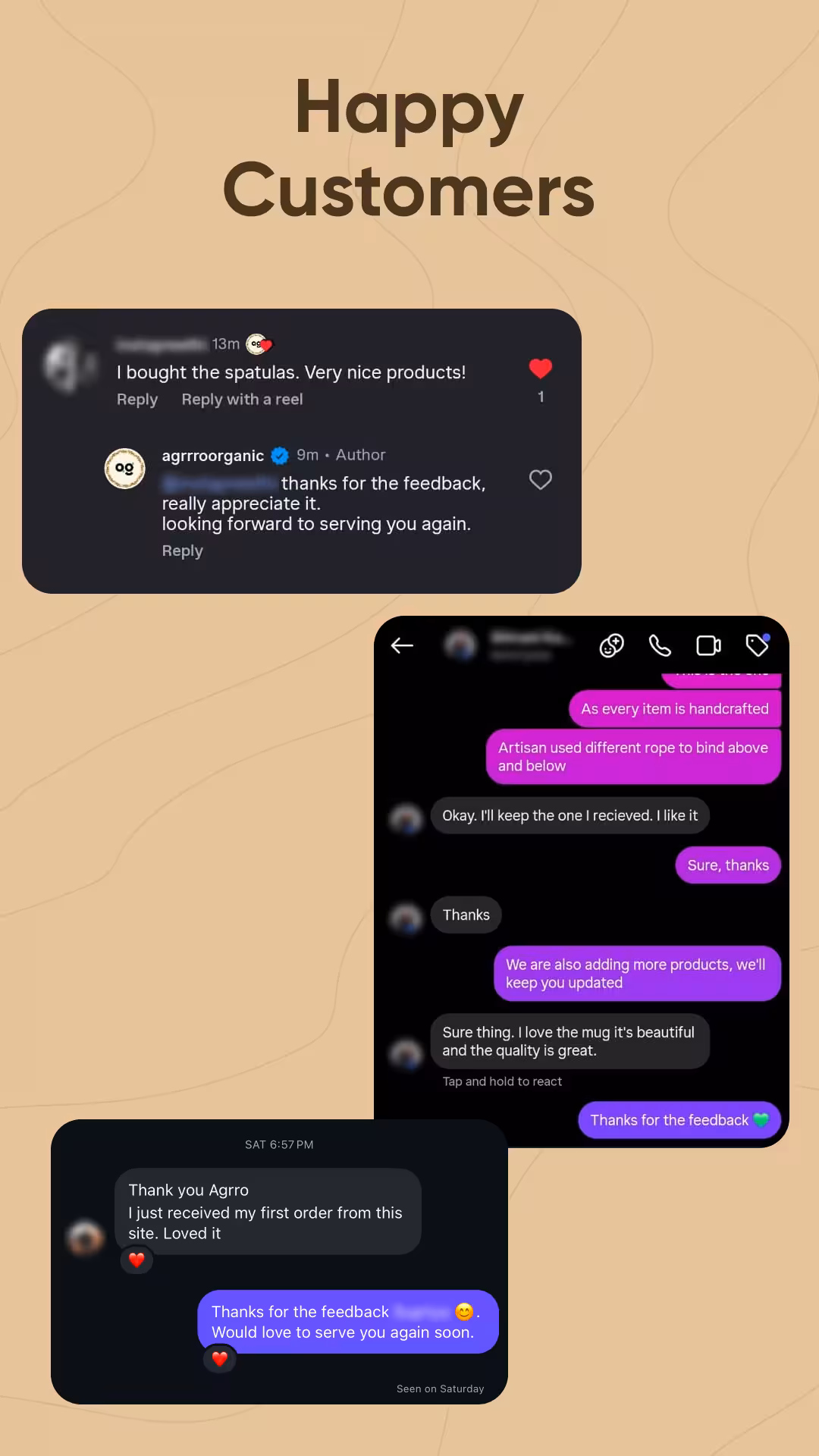Tap the back arrow in chat header

(402, 645)
